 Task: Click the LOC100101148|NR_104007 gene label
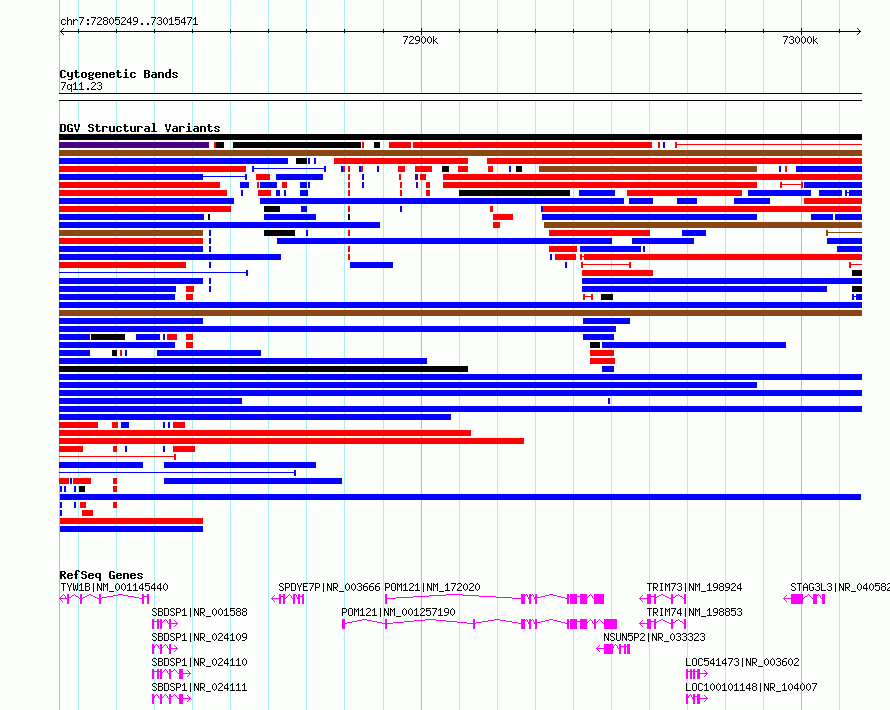point(751,687)
